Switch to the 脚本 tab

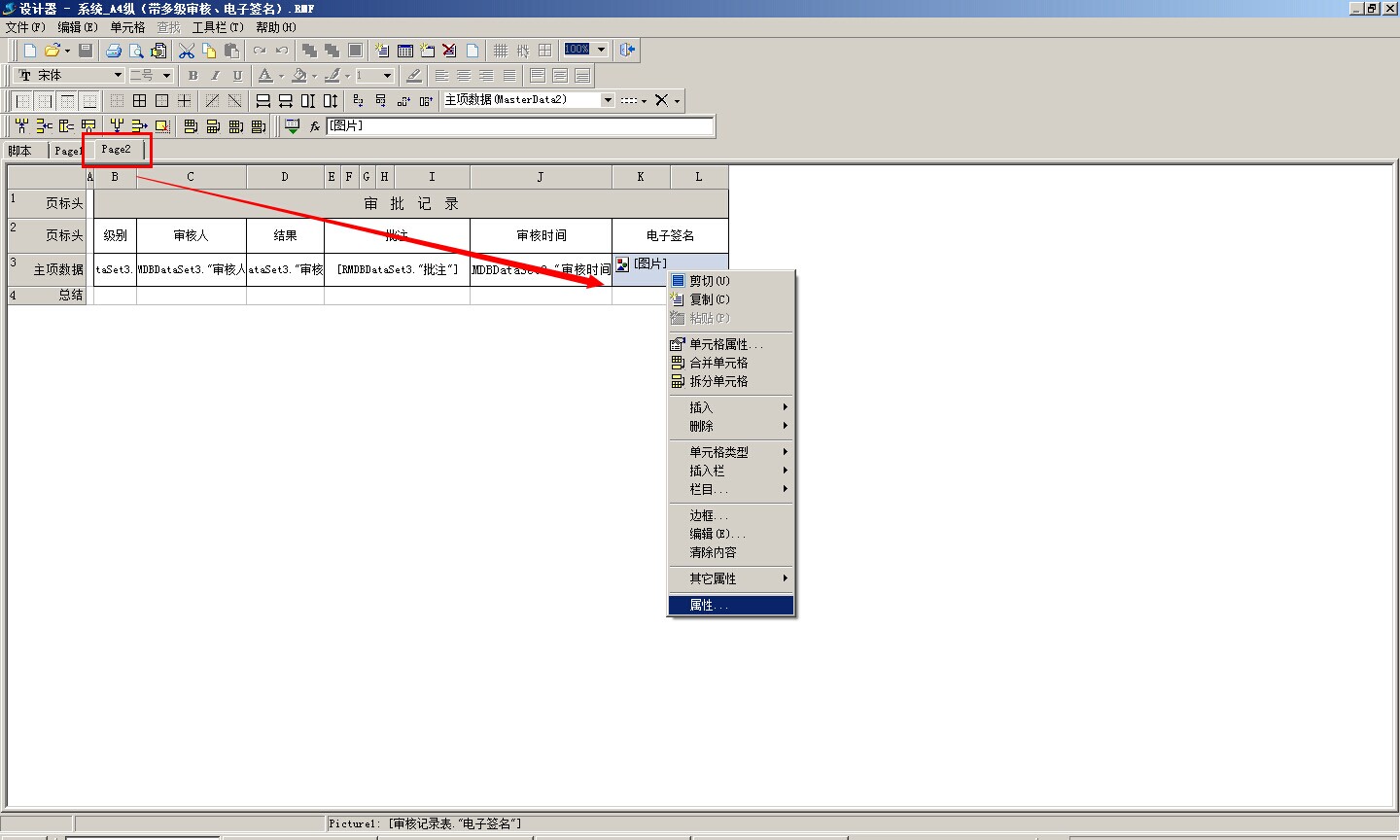[20, 151]
